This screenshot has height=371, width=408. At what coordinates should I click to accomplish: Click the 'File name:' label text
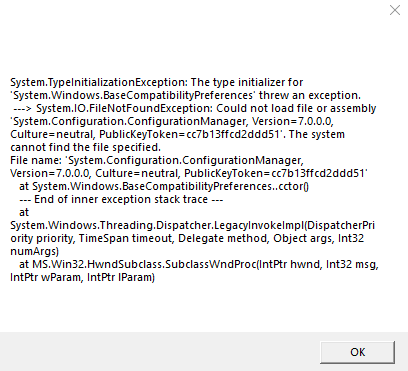click(x=36, y=160)
